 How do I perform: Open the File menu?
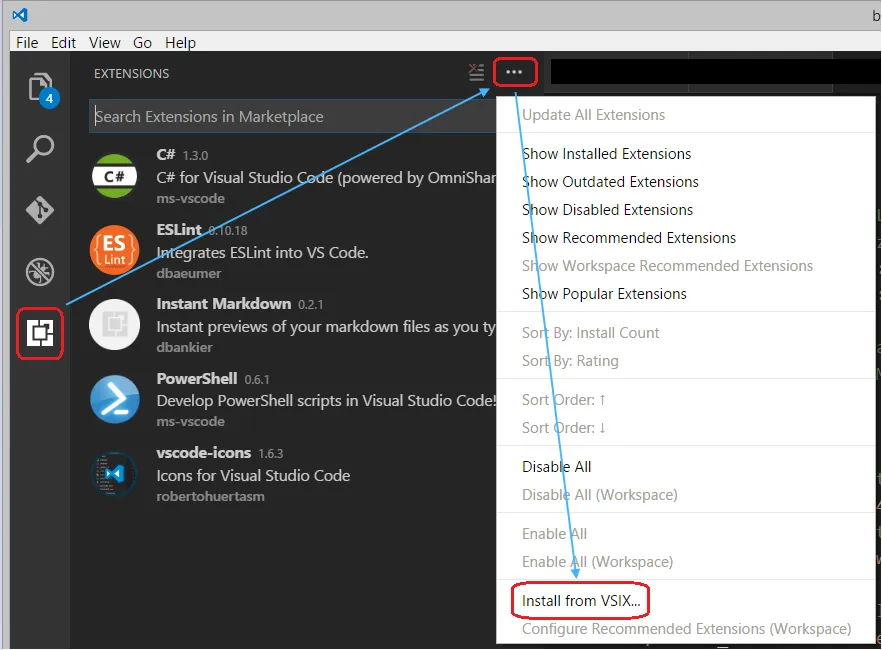tap(26, 42)
